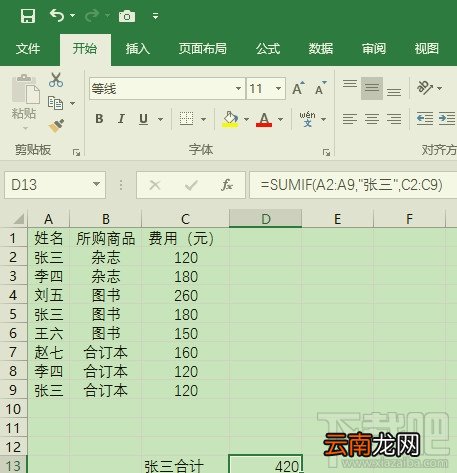
Task: Copy selection with the copy icon
Action: point(55,103)
